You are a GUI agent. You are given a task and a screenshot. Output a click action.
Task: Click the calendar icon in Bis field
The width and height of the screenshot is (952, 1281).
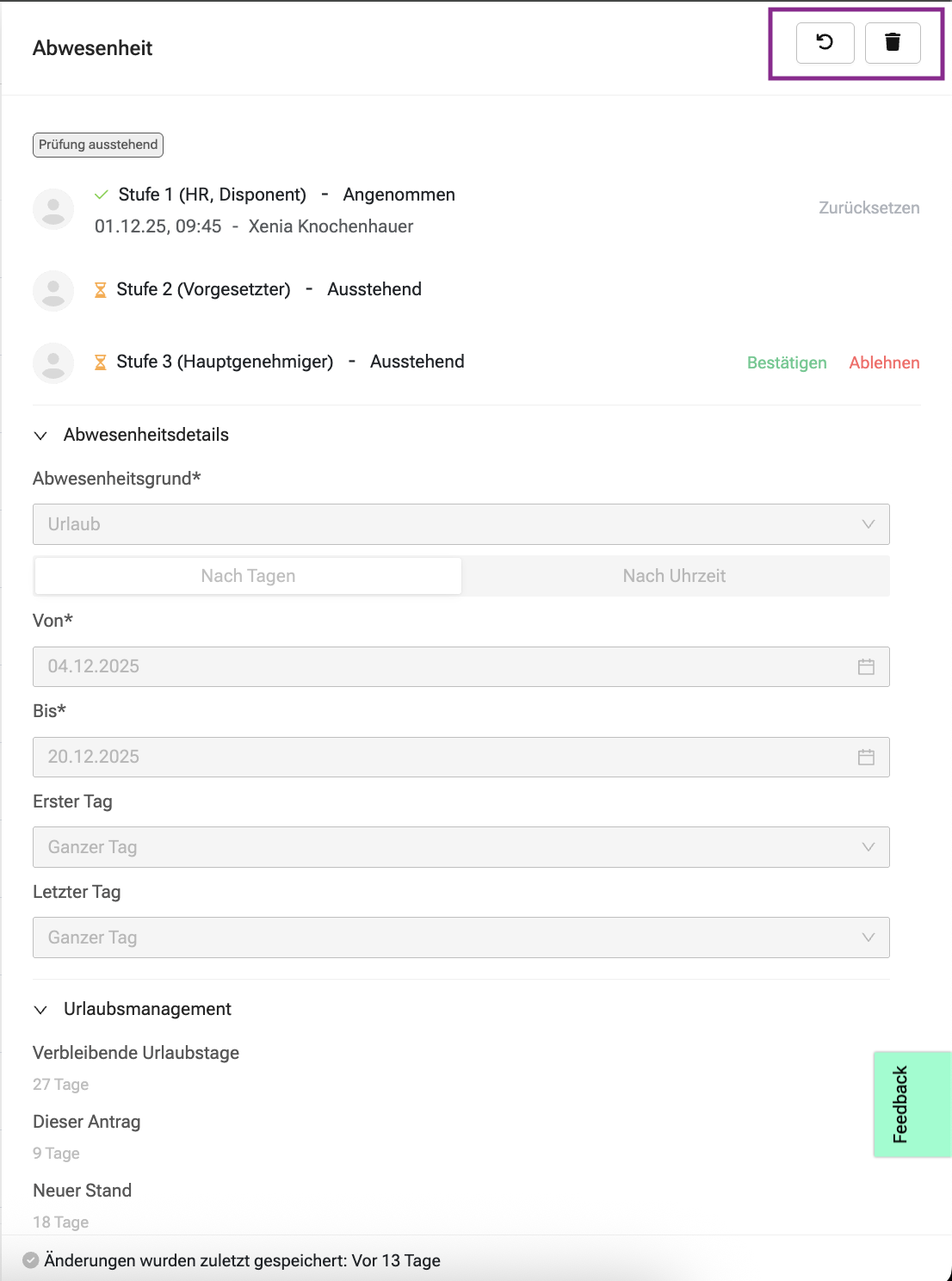click(x=866, y=757)
